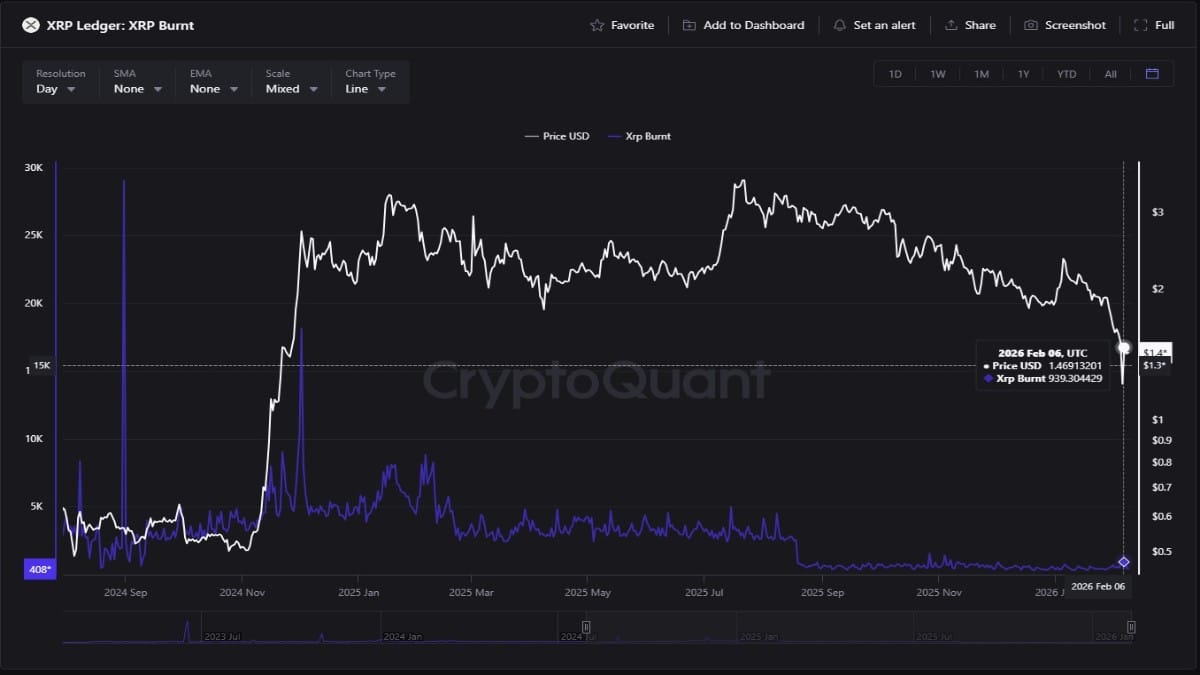Click the 2024 Sep x-axis label
Screen dimensions: 1200x675
[124, 592]
